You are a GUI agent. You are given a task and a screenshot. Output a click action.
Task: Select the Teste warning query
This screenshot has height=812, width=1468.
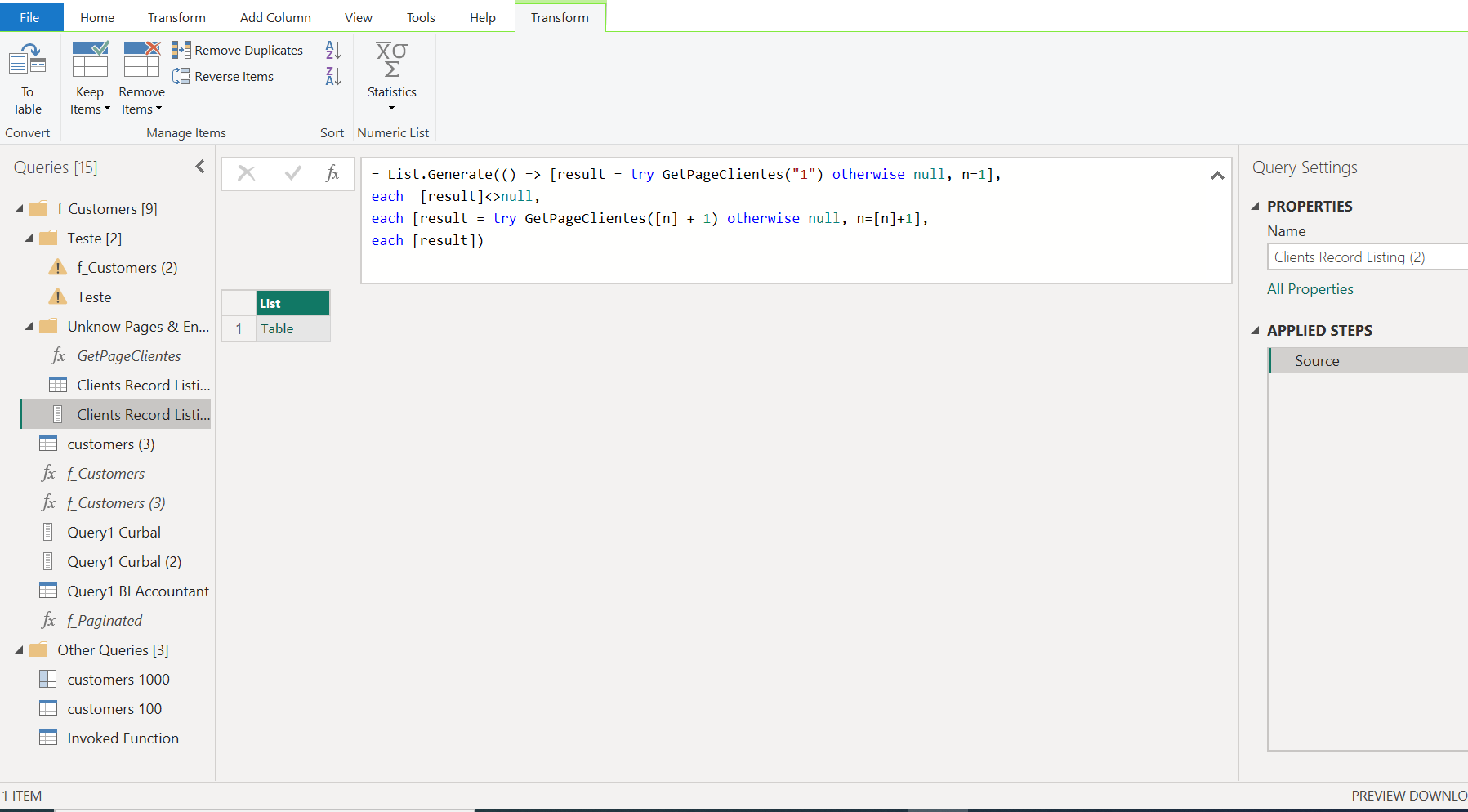click(x=94, y=297)
